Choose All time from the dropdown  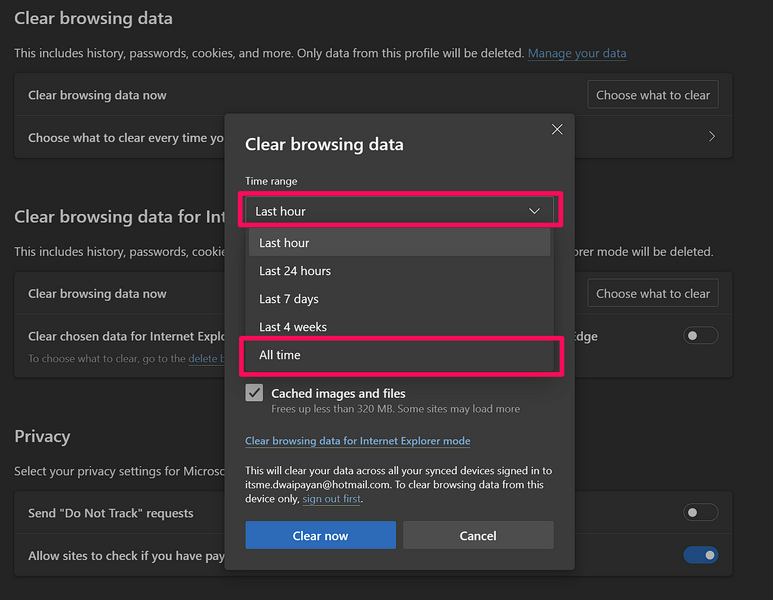pos(398,355)
